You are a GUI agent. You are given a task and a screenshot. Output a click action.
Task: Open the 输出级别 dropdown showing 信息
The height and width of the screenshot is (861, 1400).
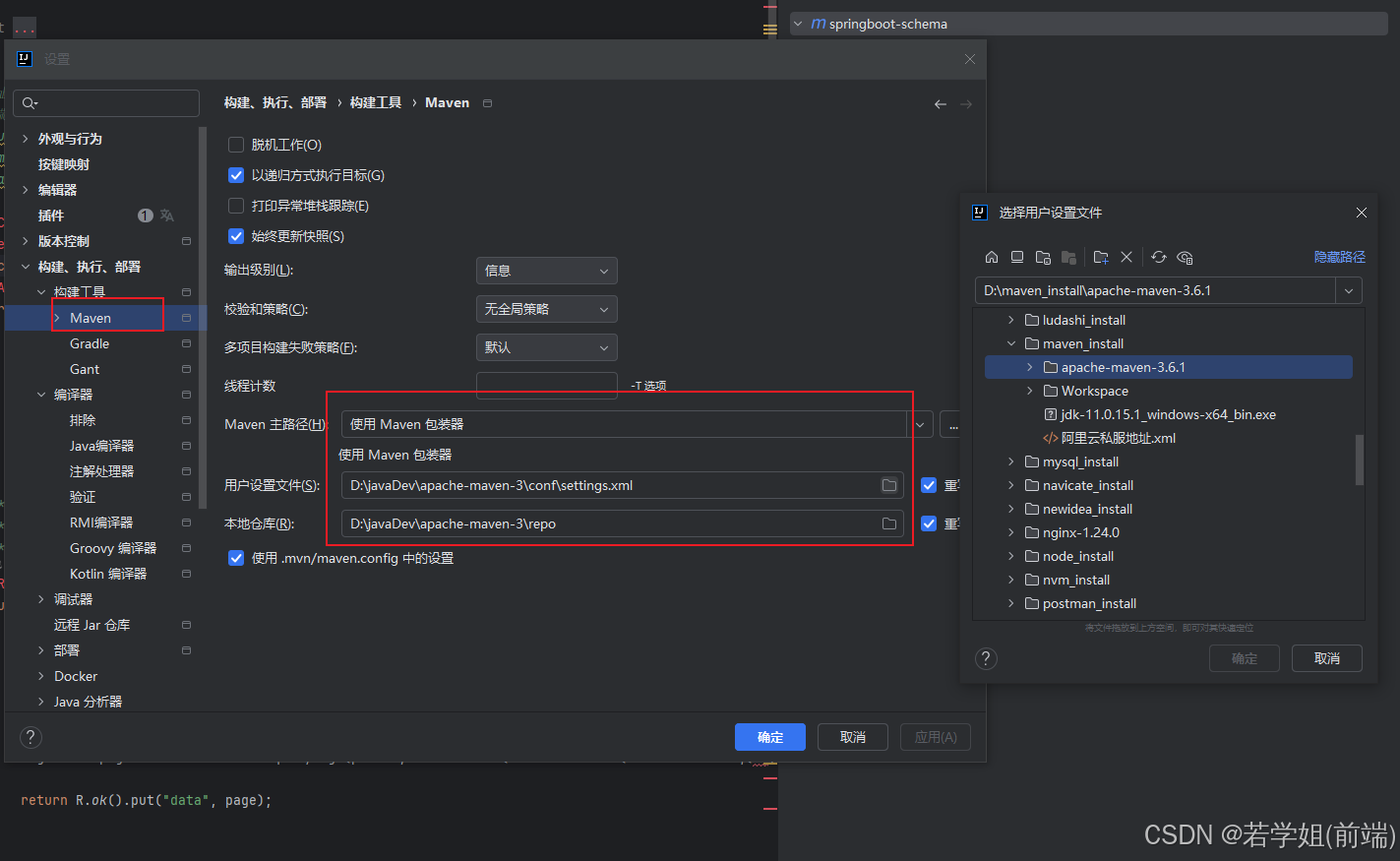(546, 271)
